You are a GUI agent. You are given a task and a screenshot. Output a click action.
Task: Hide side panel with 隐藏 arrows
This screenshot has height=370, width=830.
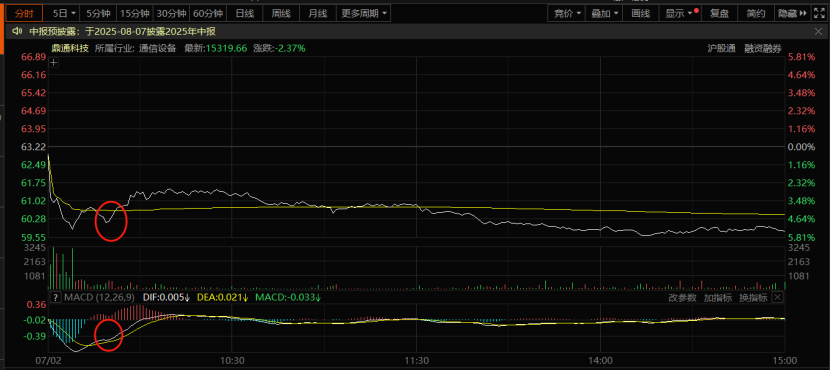point(792,13)
